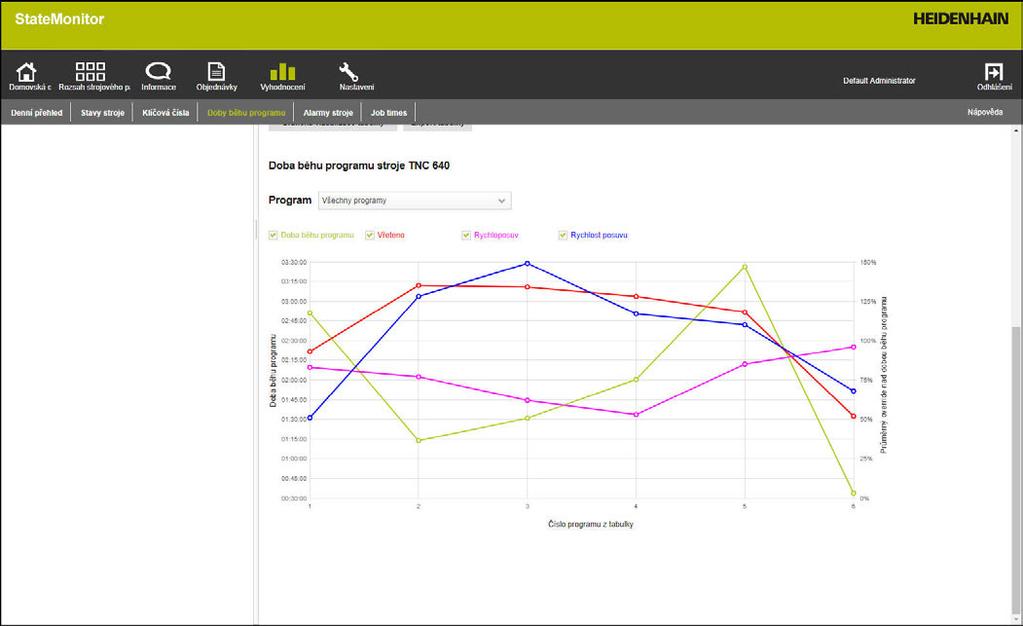Image resolution: width=1023 pixels, height=626 pixels.
Task: Switch to Denní přehled tab
Action: (37, 112)
